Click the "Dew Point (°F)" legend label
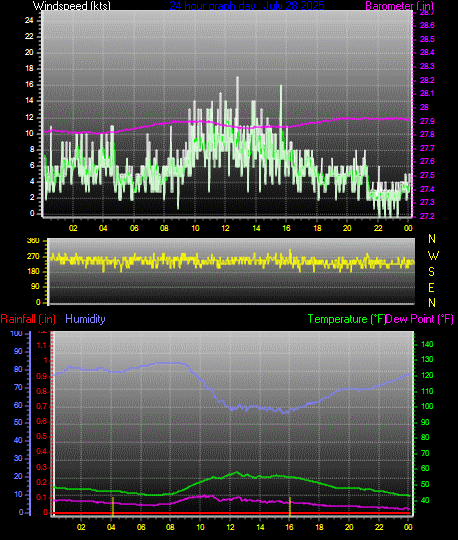 (x=419, y=319)
